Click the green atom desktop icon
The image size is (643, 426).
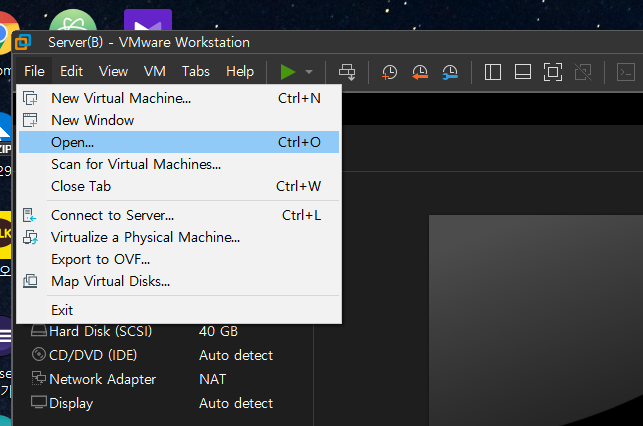coord(73,20)
